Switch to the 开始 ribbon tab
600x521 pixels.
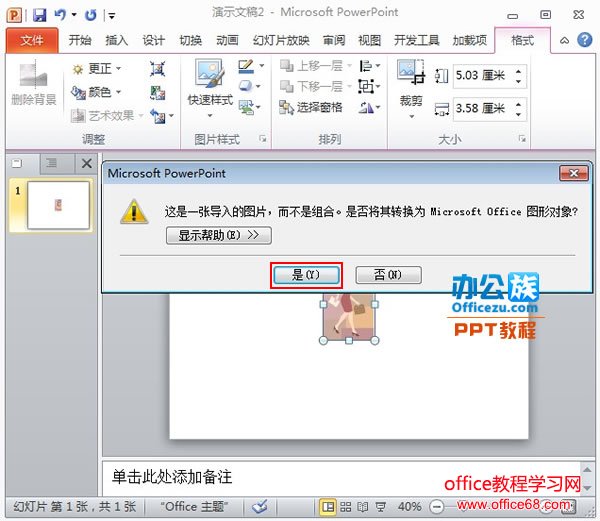(80, 40)
